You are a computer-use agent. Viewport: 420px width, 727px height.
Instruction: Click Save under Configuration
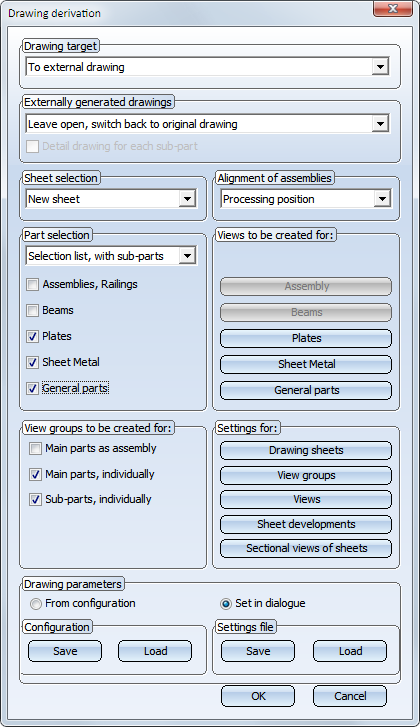[65, 651]
